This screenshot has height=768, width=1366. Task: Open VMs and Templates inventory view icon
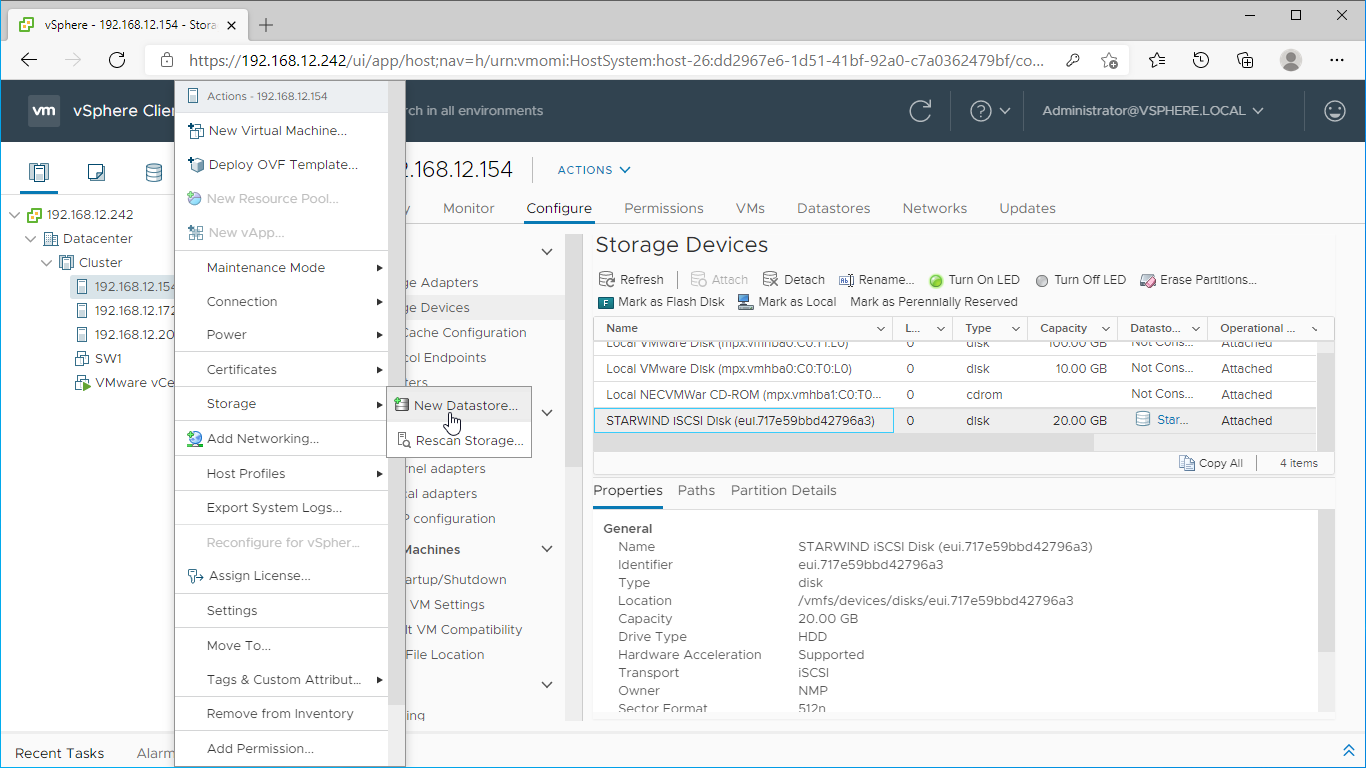coord(96,172)
